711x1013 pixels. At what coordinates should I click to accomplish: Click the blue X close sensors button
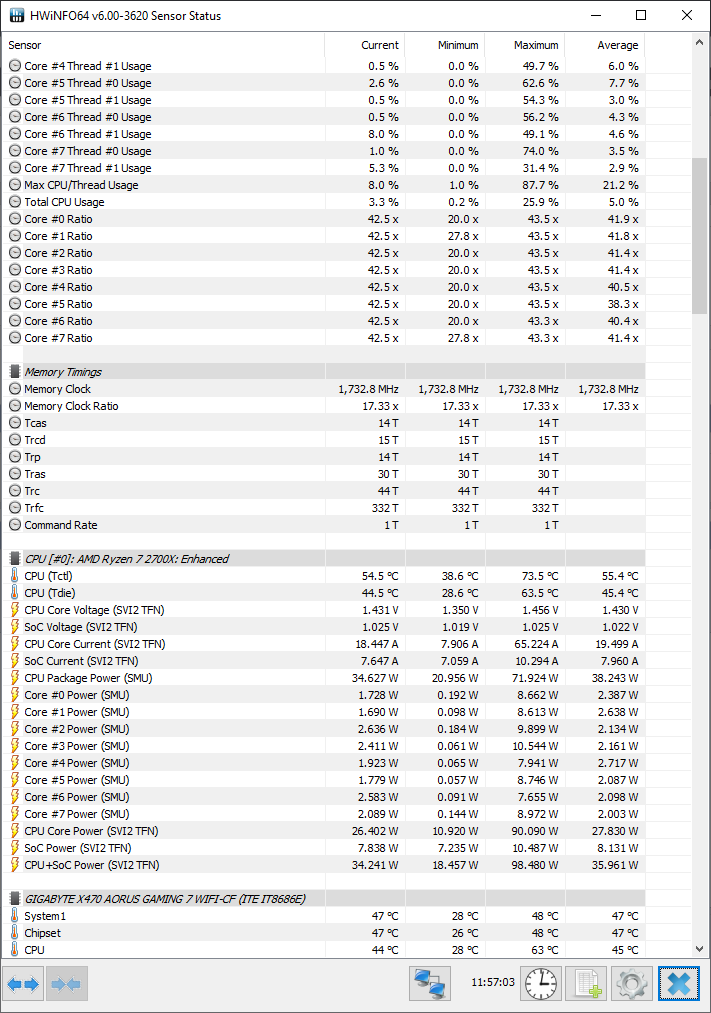(x=679, y=984)
